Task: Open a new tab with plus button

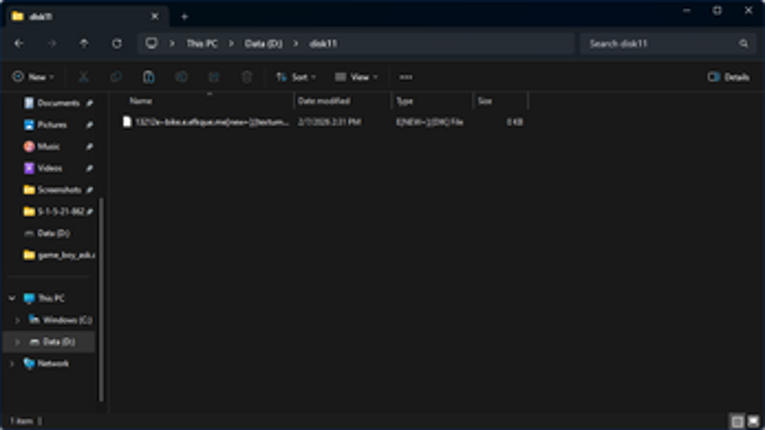Action: [x=184, y=16]
